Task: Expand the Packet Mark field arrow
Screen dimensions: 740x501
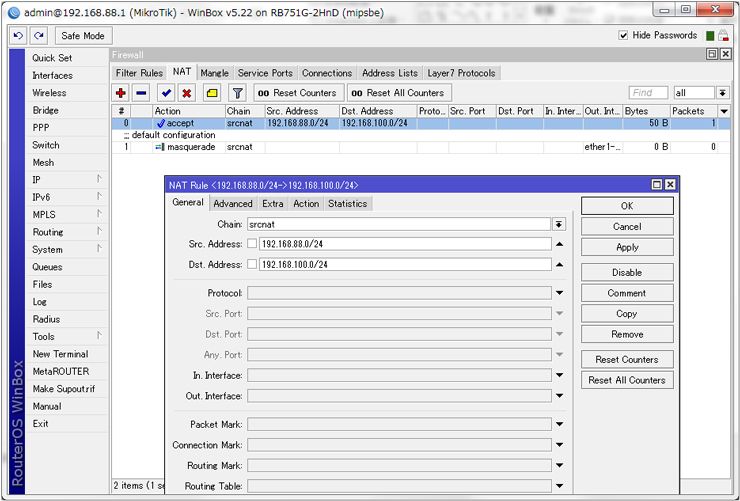Action: [x=559, y=424]
